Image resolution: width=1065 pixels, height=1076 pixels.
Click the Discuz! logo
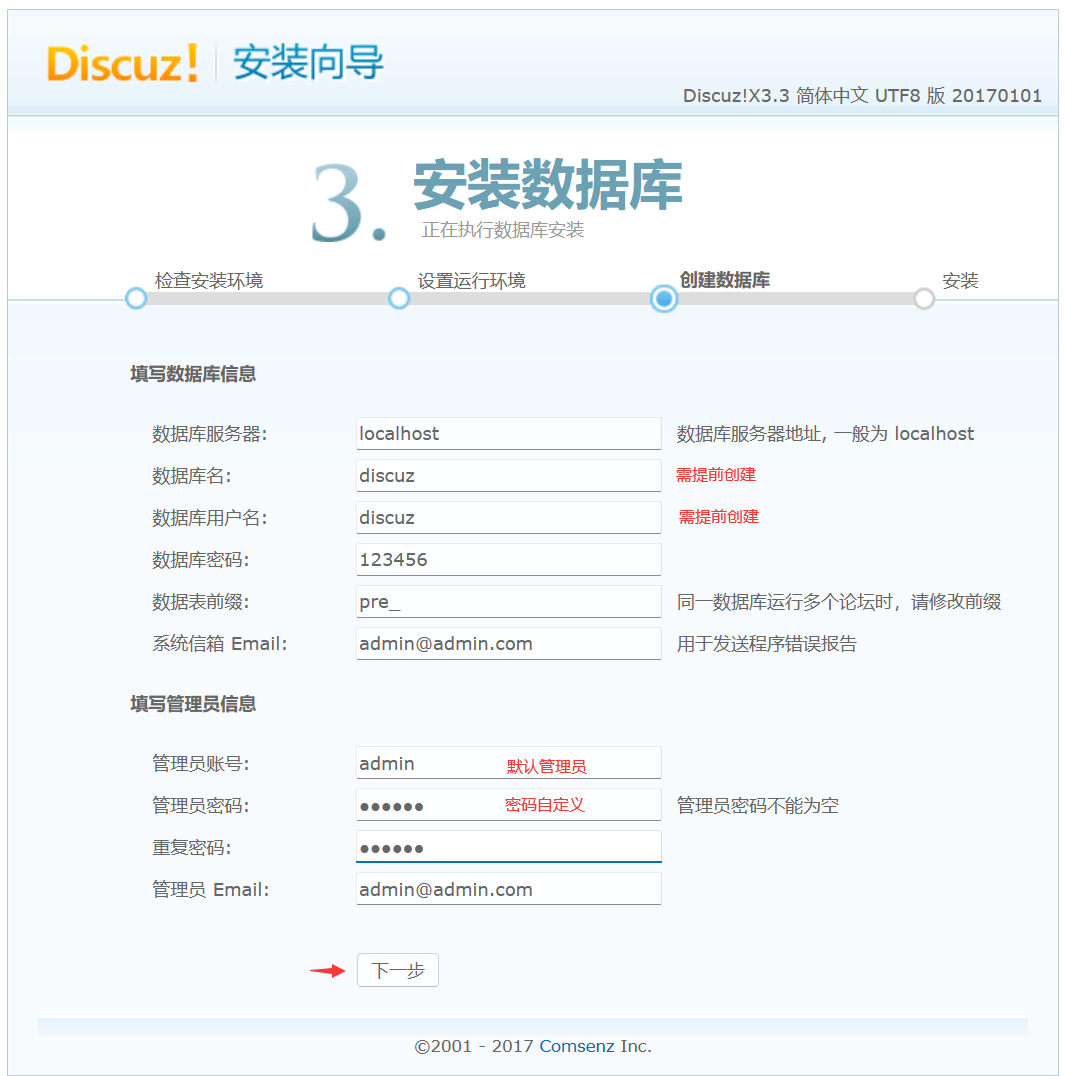tap(122, 63)
